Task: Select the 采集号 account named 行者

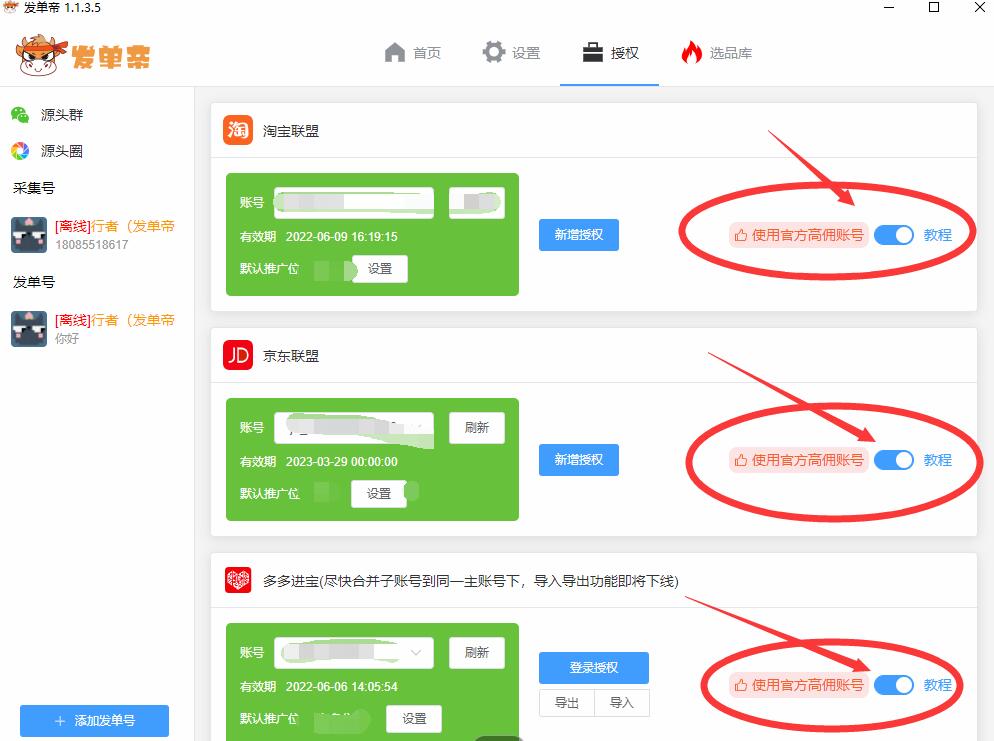Action: 95,235
